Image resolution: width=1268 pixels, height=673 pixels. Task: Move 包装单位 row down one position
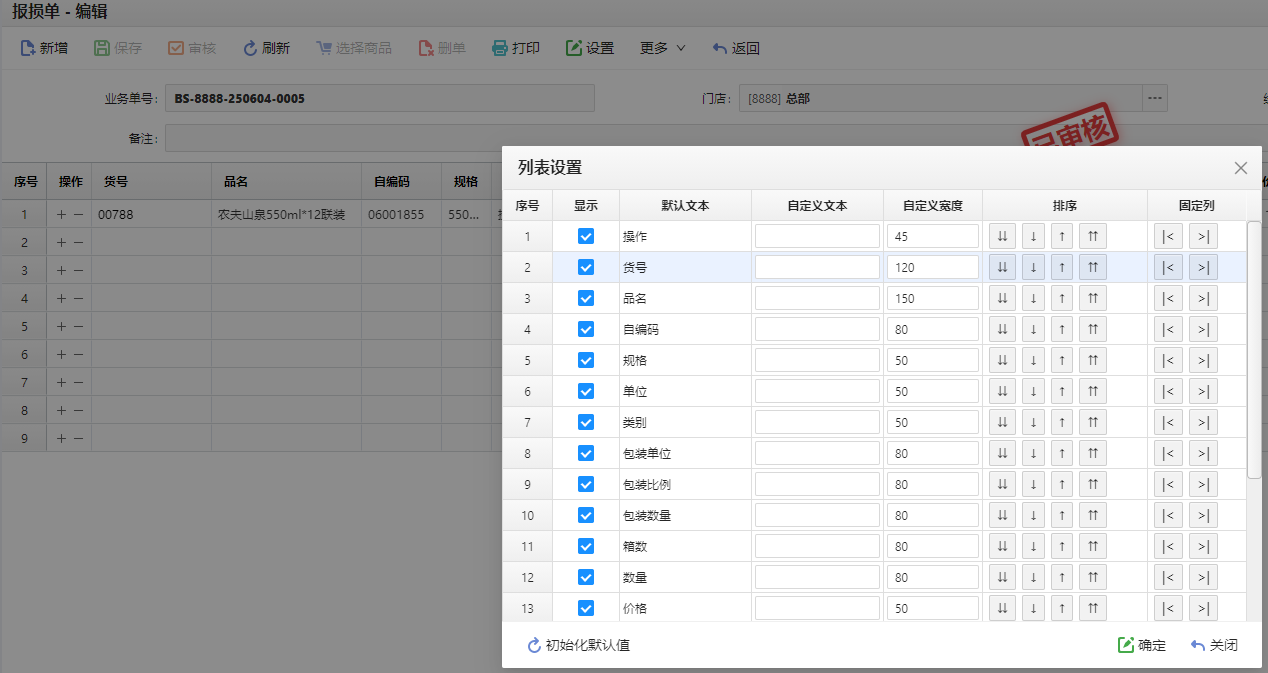1033,454
